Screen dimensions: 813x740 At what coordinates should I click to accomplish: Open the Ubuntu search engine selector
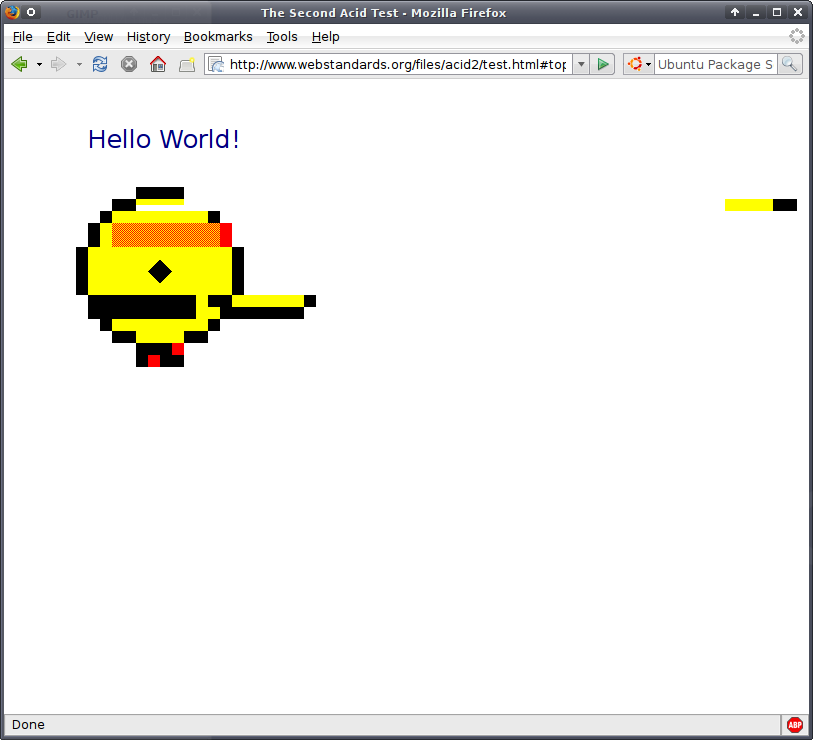[639, 64]
